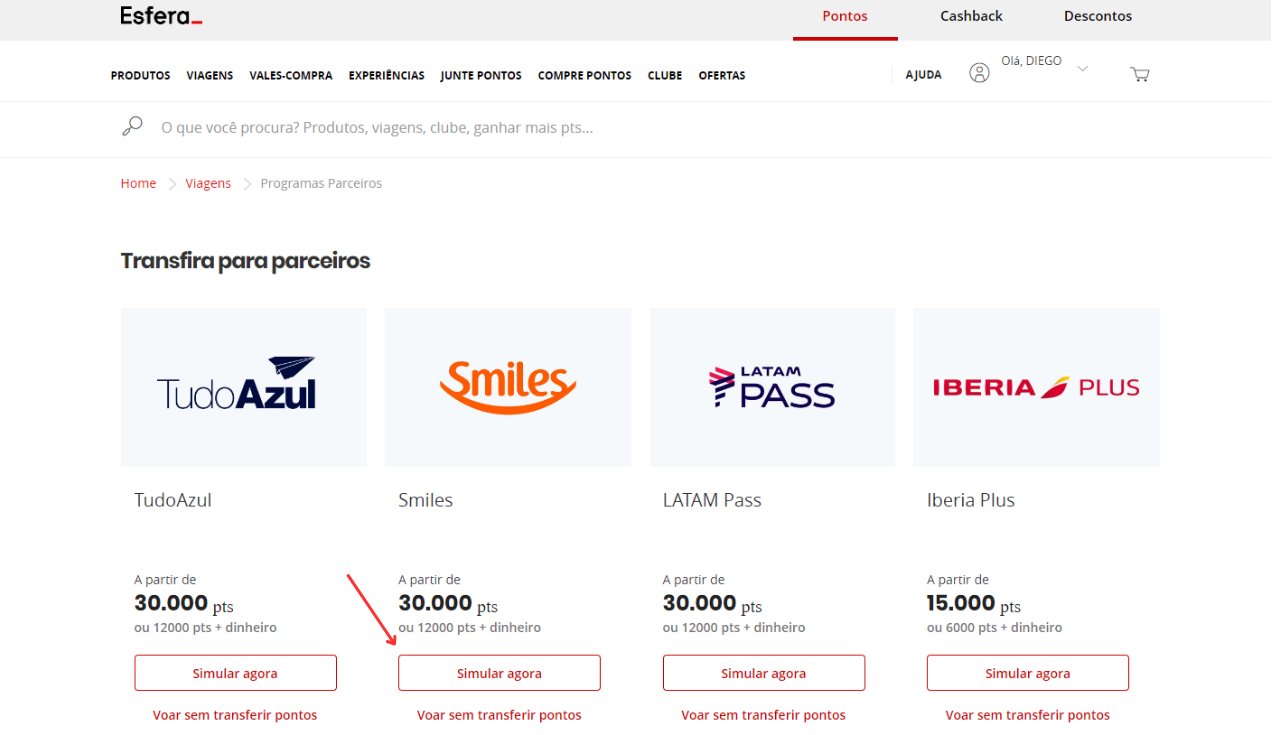Open the CLUBE menu
Image resolution: width=1272 pixels, height=735 pixels.
coord(665,75)
